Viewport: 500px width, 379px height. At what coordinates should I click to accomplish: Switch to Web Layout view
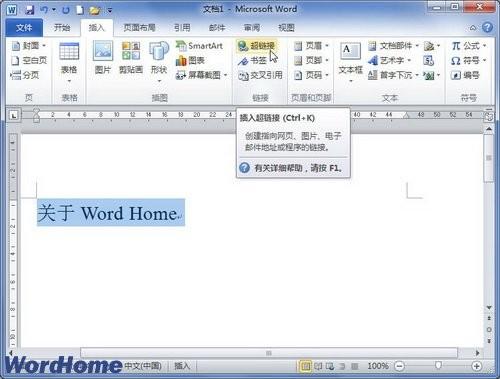[330, 366]
